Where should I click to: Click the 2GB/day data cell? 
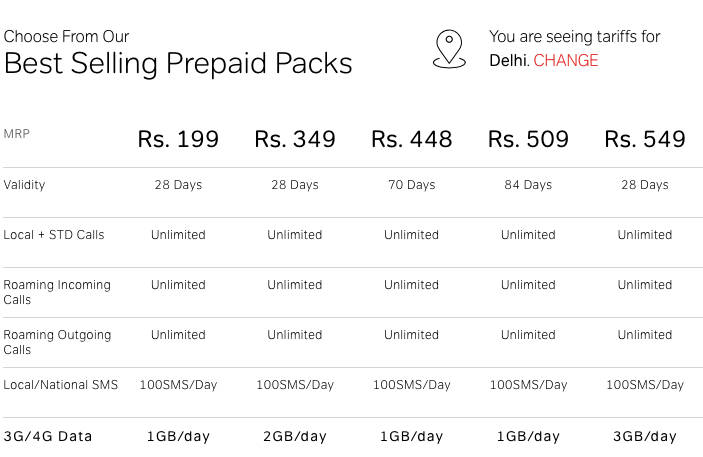[x=295, y=436]
